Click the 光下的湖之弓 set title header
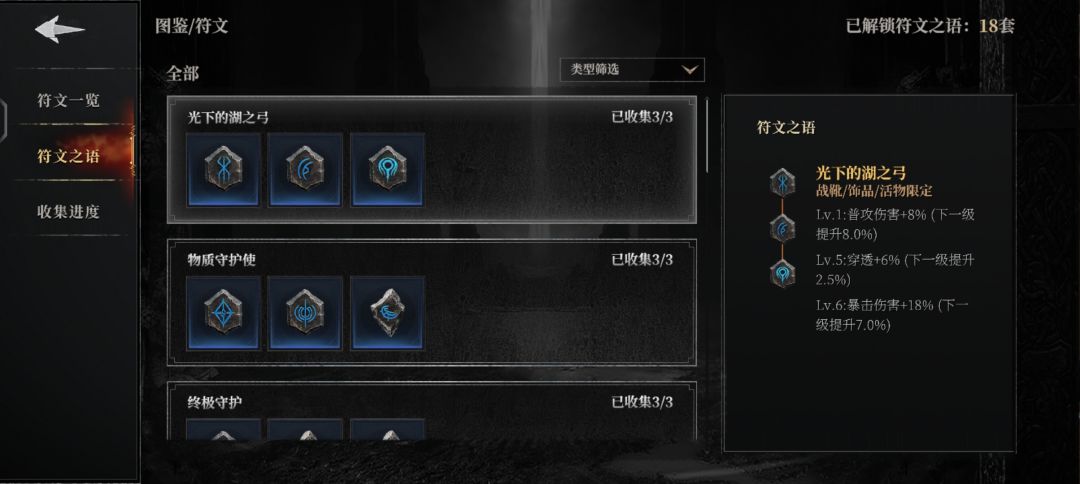 click(229, 117)
